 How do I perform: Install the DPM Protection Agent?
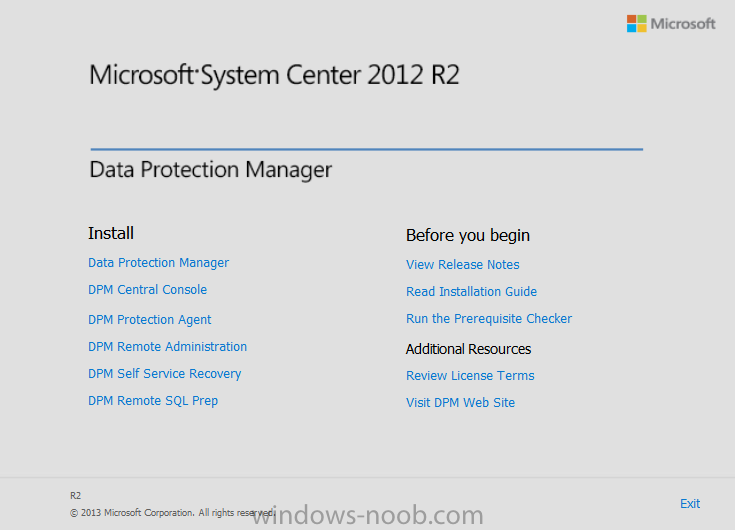(x=150, y=320)
